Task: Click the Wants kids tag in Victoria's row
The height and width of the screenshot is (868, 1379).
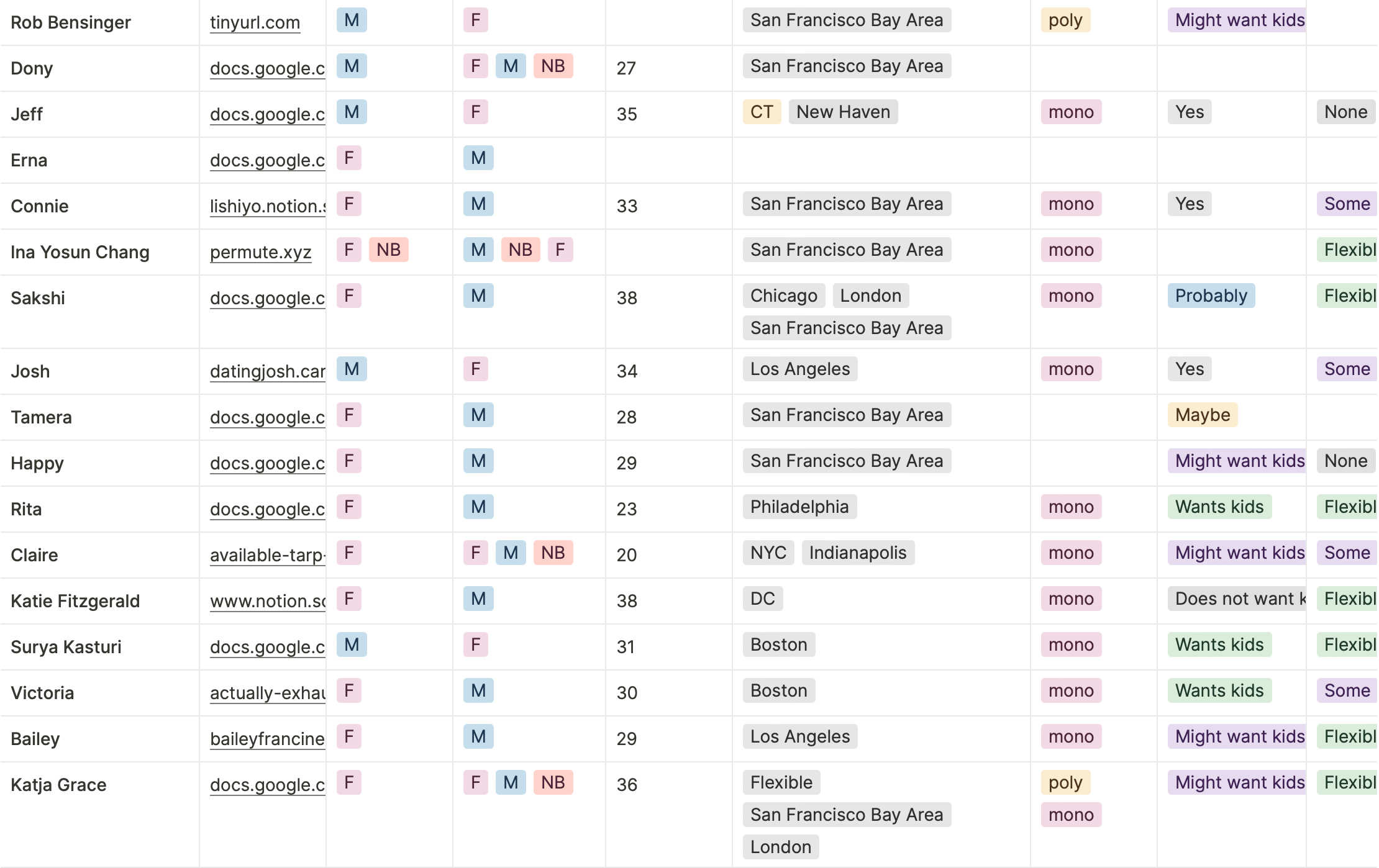Action: (x=1219, y=690)
